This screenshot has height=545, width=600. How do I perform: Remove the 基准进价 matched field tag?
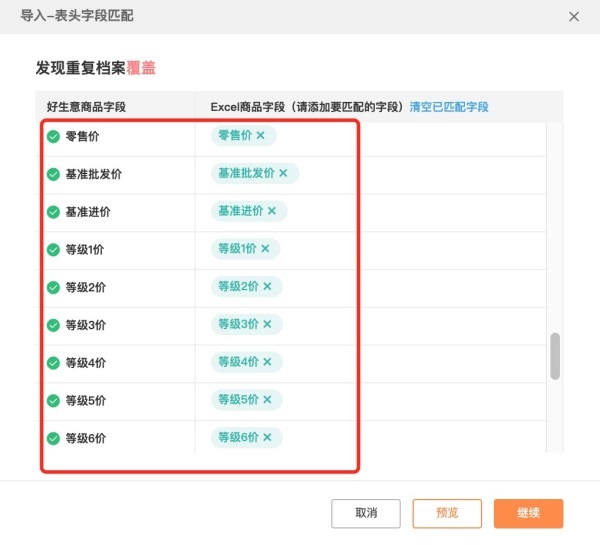click(271, 211)
